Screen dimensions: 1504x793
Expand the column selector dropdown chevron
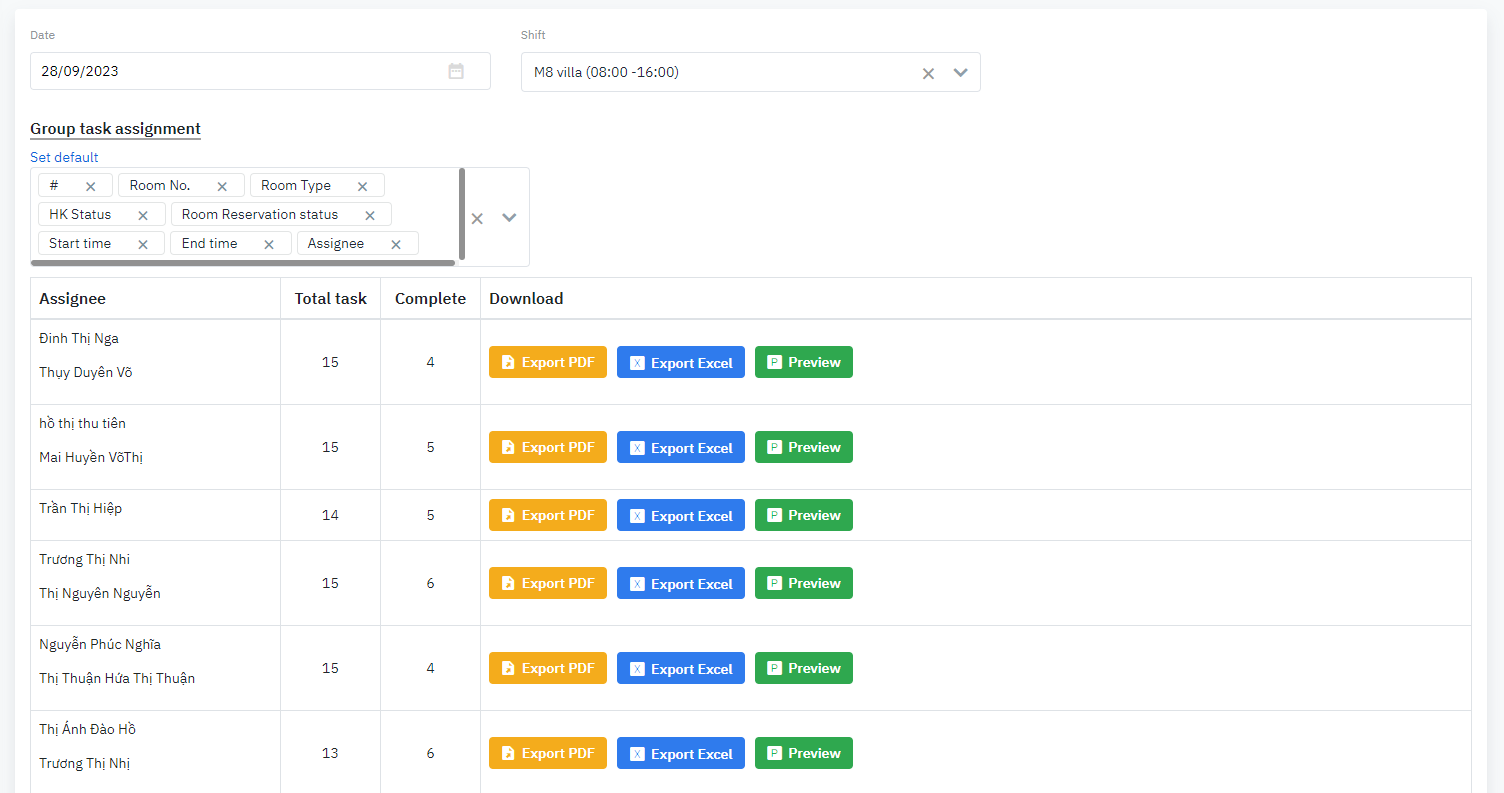click(x=509, y=218)
